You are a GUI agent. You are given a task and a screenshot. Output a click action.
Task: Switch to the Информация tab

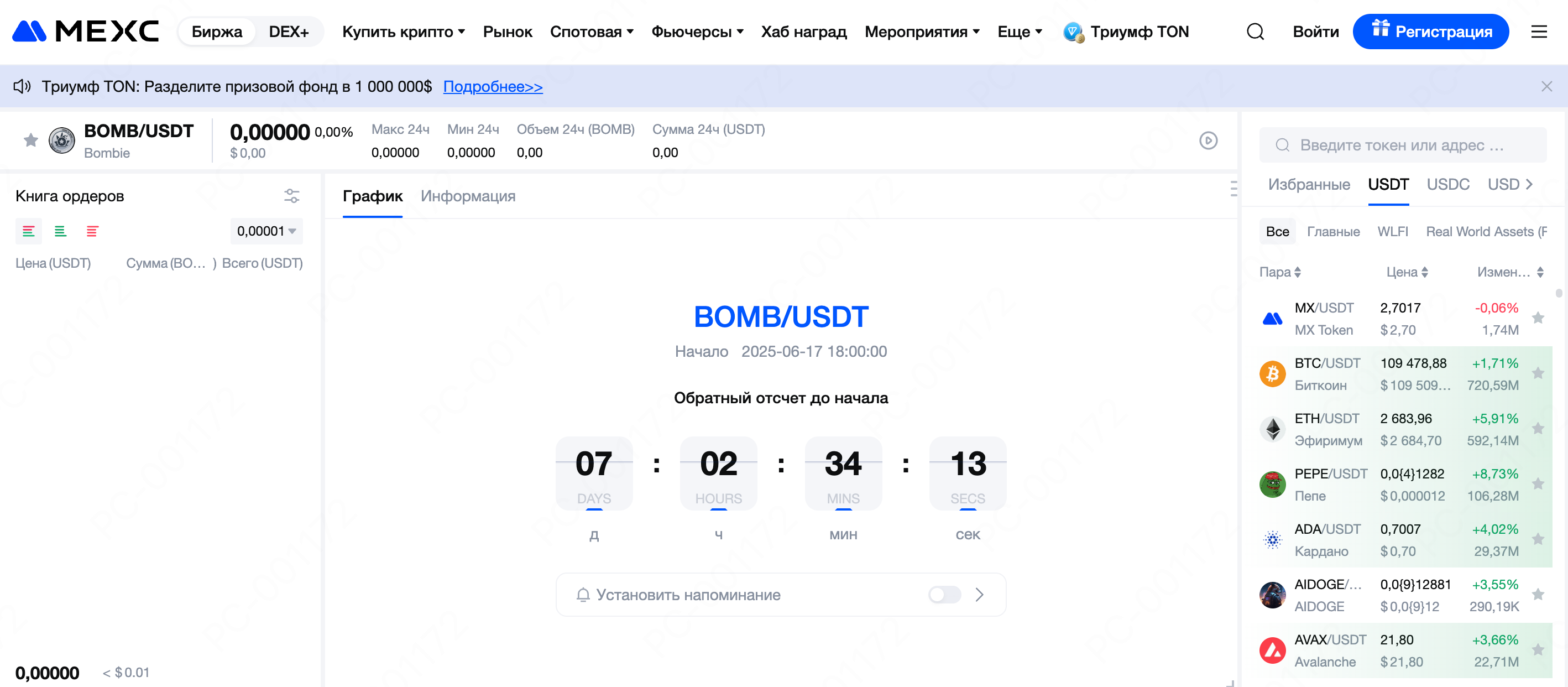tap(468, 196)
